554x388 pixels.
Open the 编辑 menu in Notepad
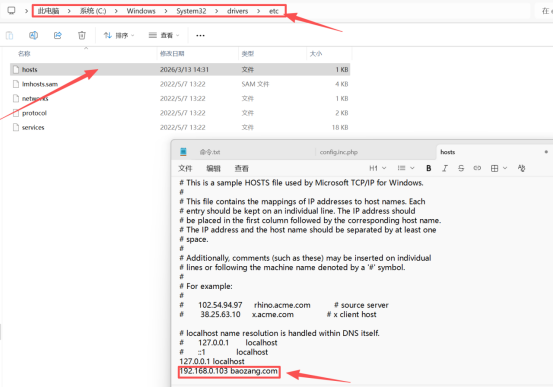(213, 169)
